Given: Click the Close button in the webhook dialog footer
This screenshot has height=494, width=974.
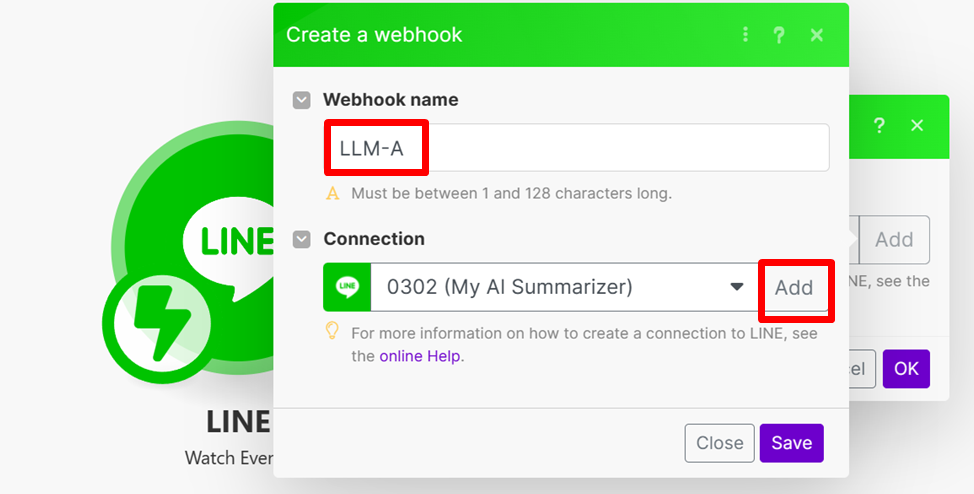Looking at the screenshot, I should (x=719, y=443).
